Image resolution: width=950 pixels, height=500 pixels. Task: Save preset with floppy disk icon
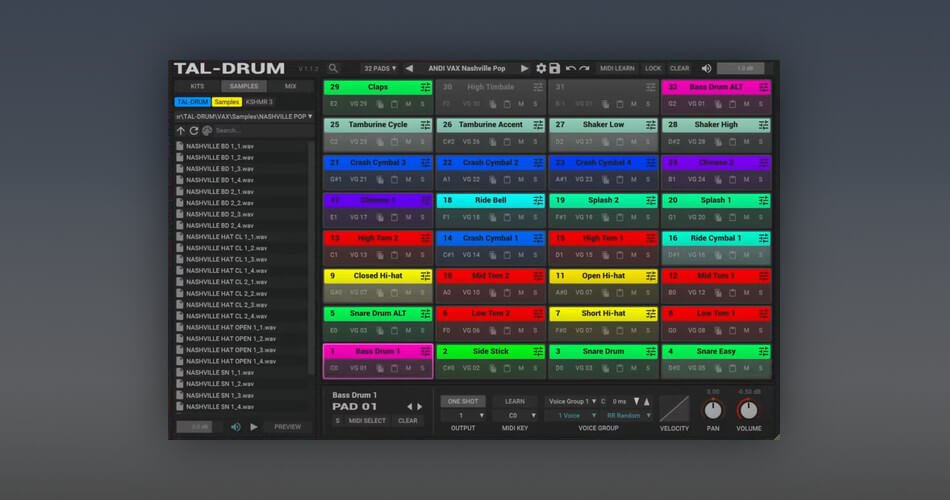554,68
